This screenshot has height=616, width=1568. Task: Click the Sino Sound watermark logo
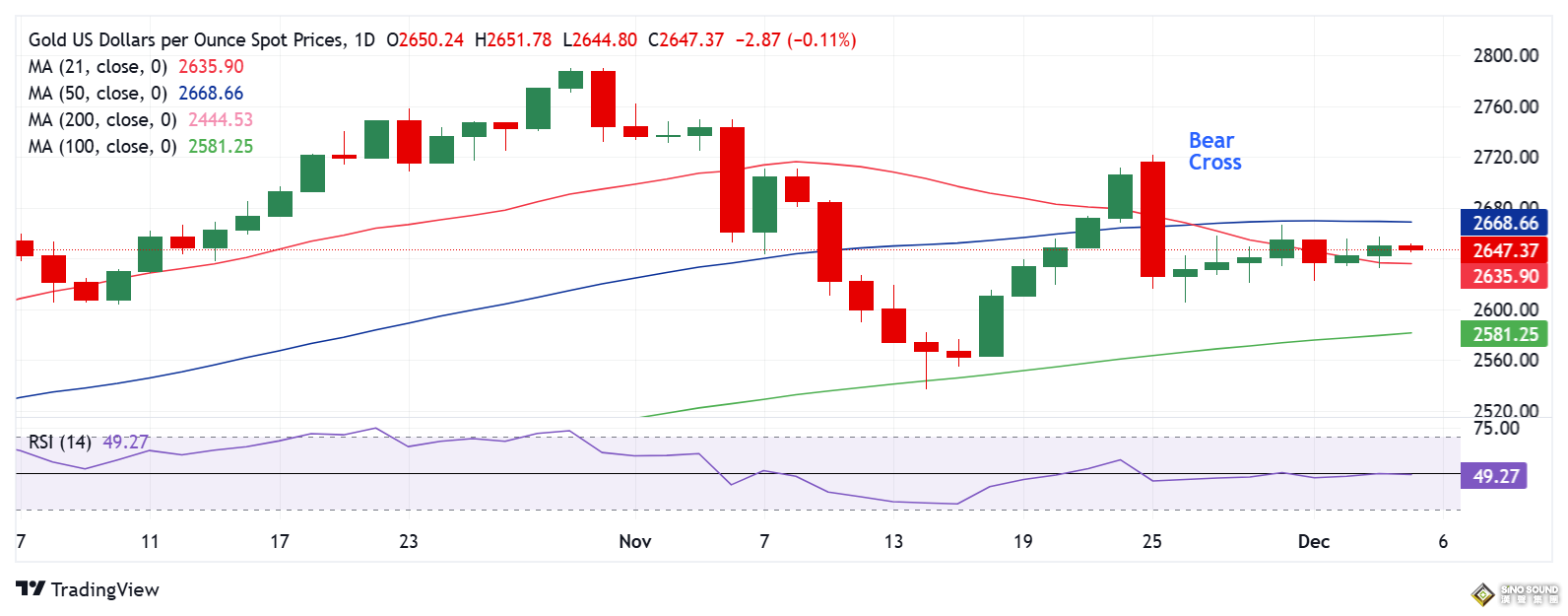[1516, 594]
